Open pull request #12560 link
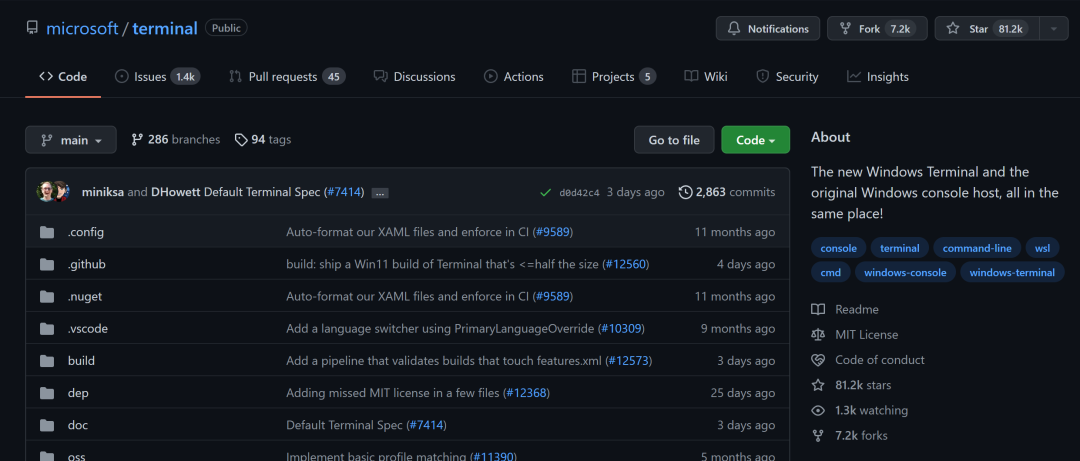The width and height of the screenshot is (1080, 461). (625, 264)
